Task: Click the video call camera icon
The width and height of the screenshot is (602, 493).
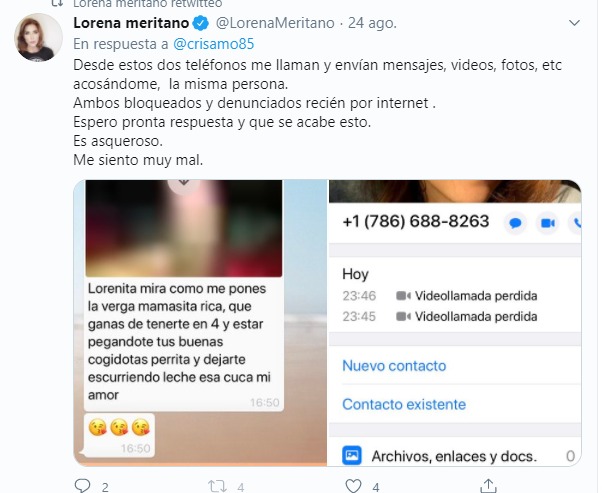Action: click(x=547, y=223)
